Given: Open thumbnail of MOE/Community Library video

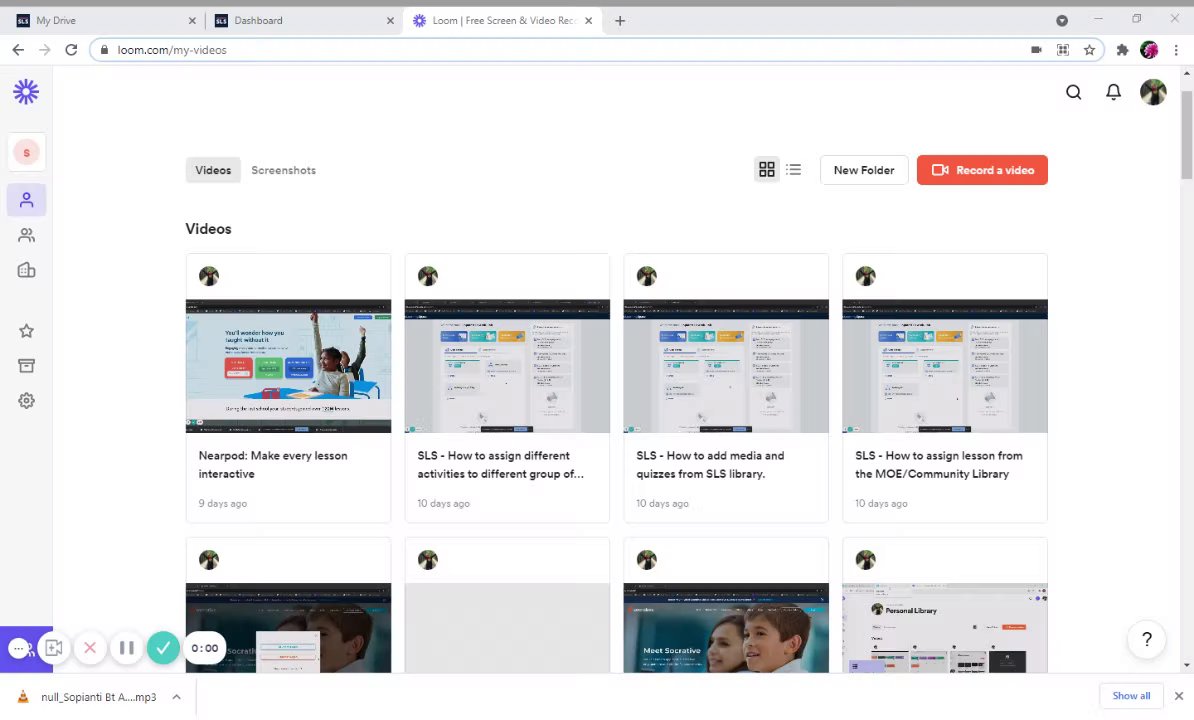Looking at the screenshot, I should 945,365.
